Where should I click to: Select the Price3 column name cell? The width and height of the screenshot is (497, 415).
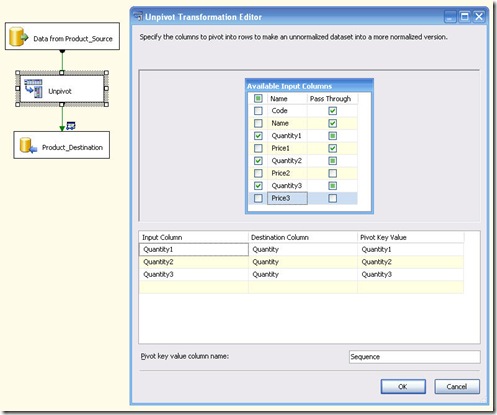[287, 198]
